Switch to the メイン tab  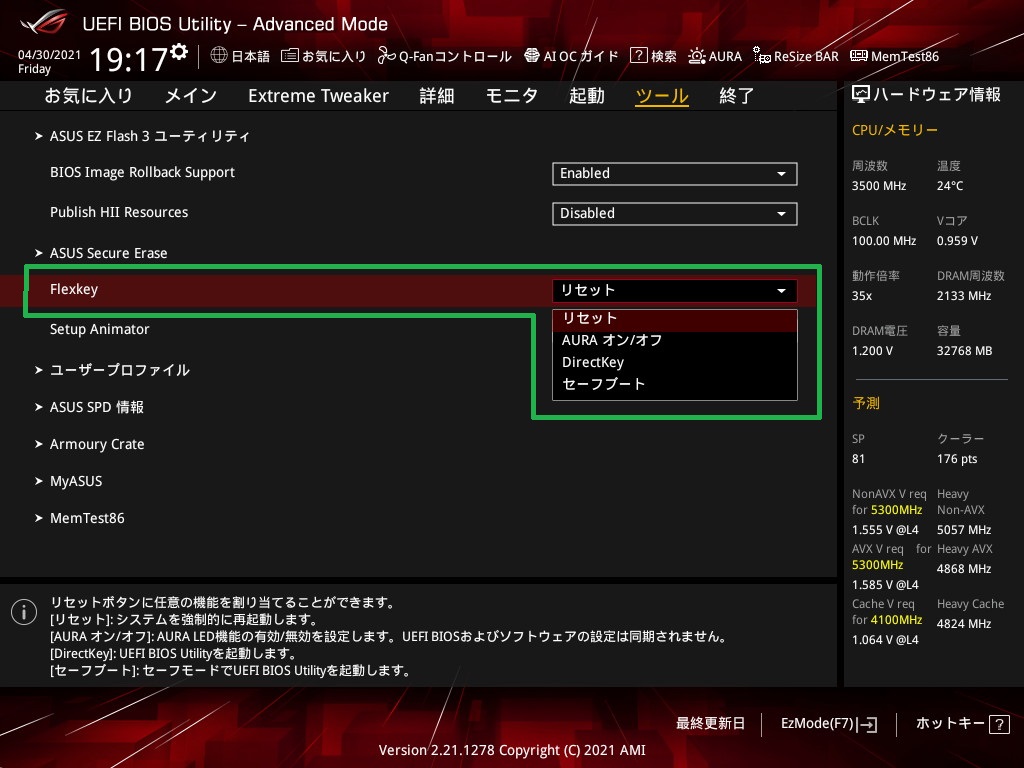click(x=191, y=96)
